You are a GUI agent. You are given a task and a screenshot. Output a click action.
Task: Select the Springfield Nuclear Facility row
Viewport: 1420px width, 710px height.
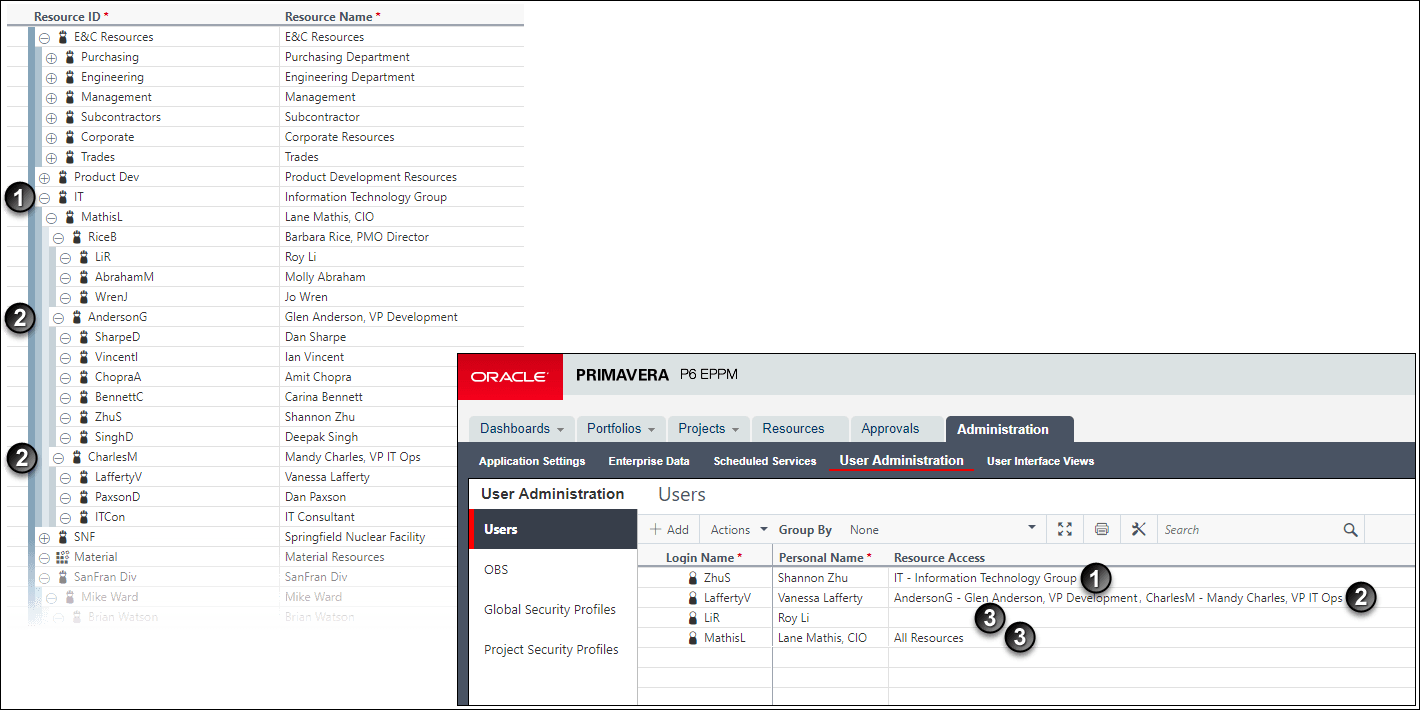click(265, 537)
